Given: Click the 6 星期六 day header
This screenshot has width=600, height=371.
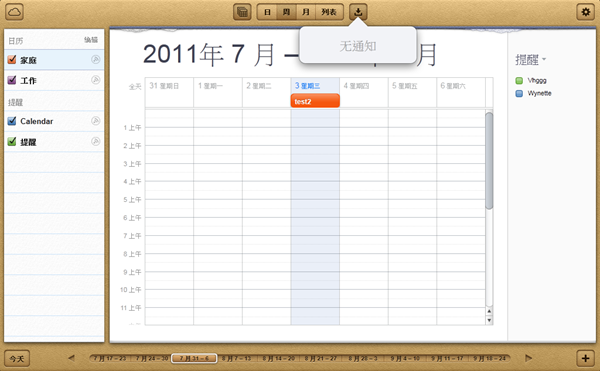Looking at the screenshot, I should coord(453,86).
